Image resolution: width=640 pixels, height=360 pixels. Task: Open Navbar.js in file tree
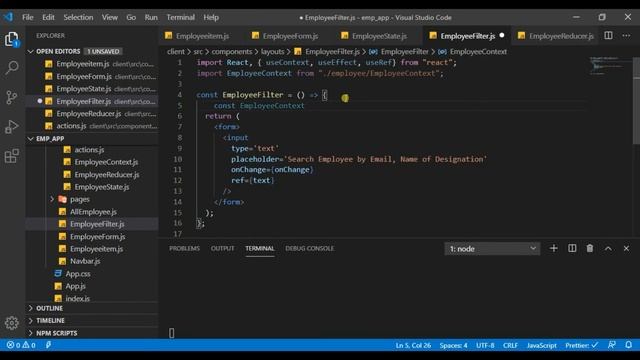click(85, 261)
